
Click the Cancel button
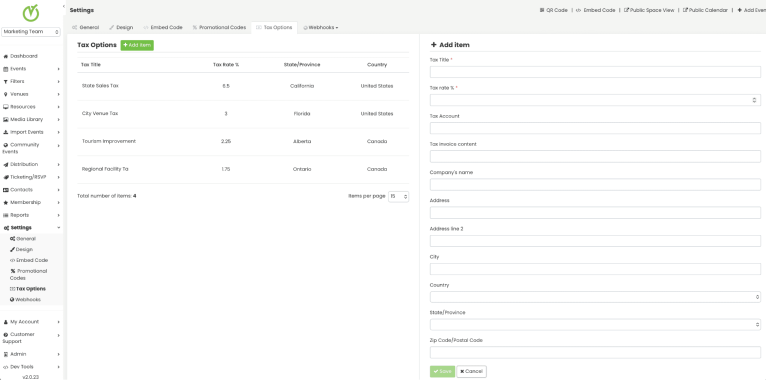coord(471,371)
